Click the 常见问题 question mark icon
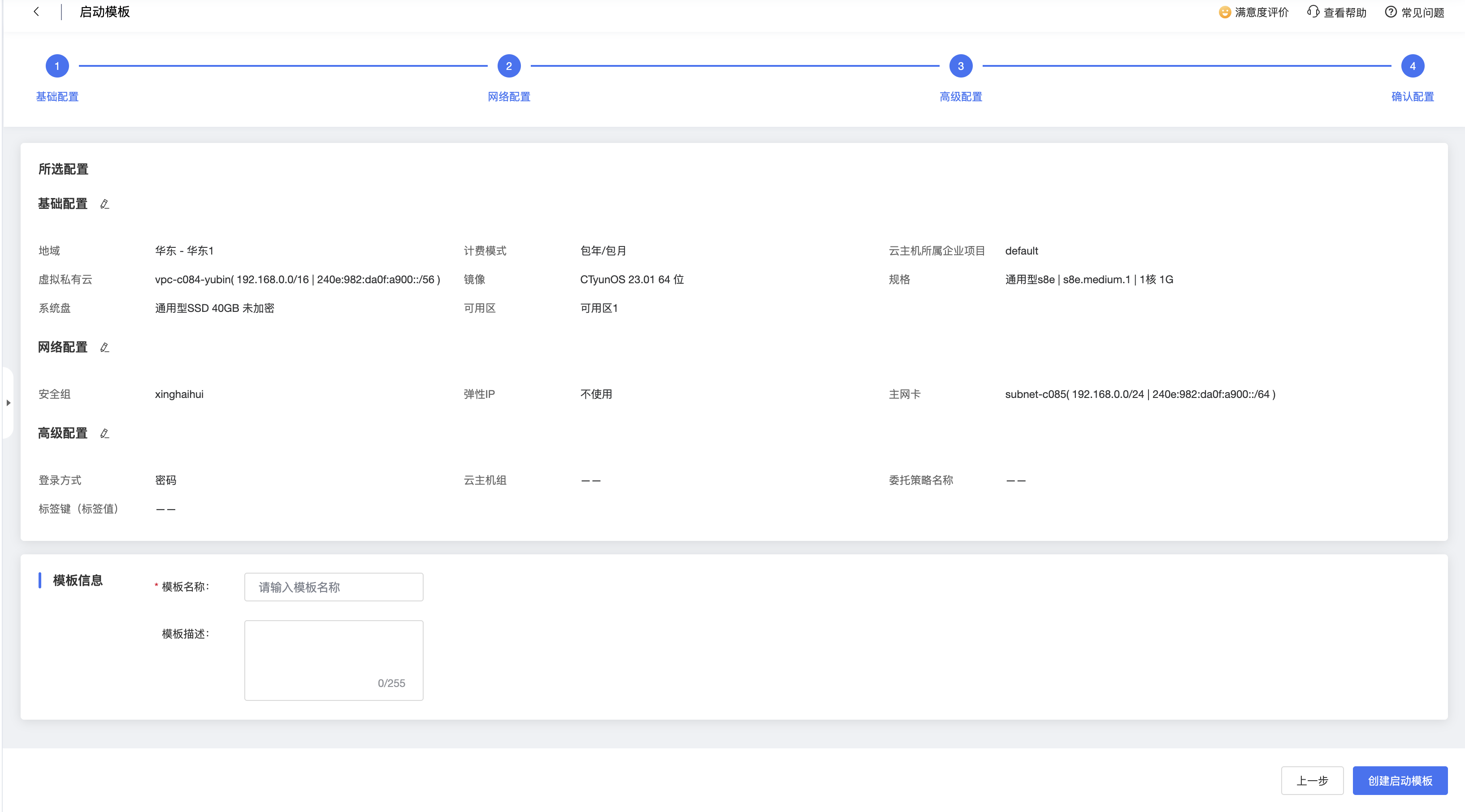The width and height of the screenshot is (1465, 812). point(1391,12)
